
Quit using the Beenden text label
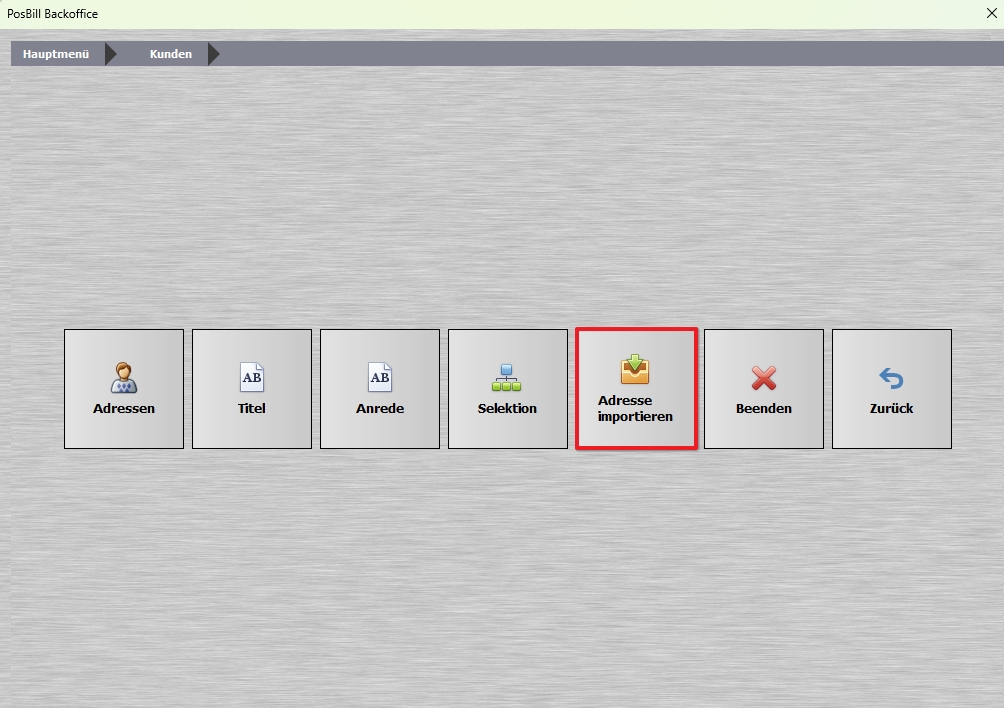pos(764,408)
